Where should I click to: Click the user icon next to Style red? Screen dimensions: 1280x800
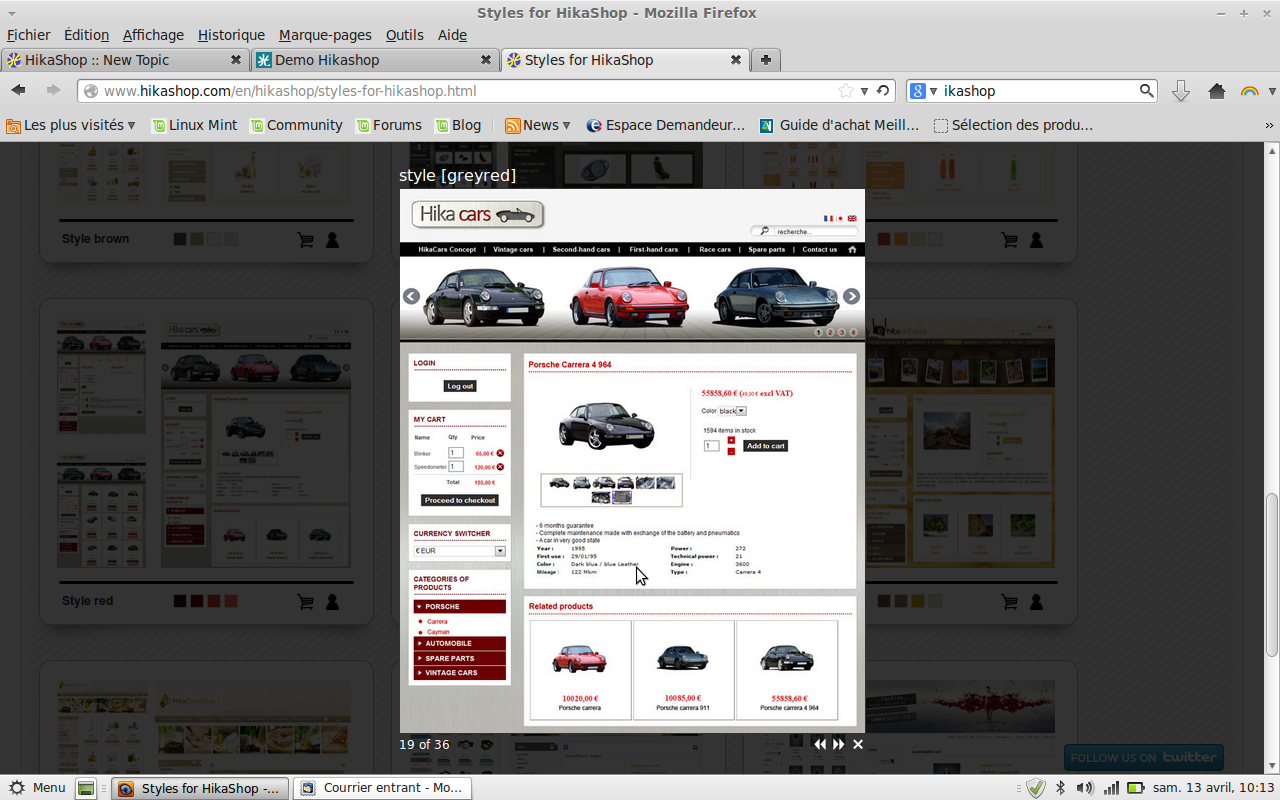[333, 602]
